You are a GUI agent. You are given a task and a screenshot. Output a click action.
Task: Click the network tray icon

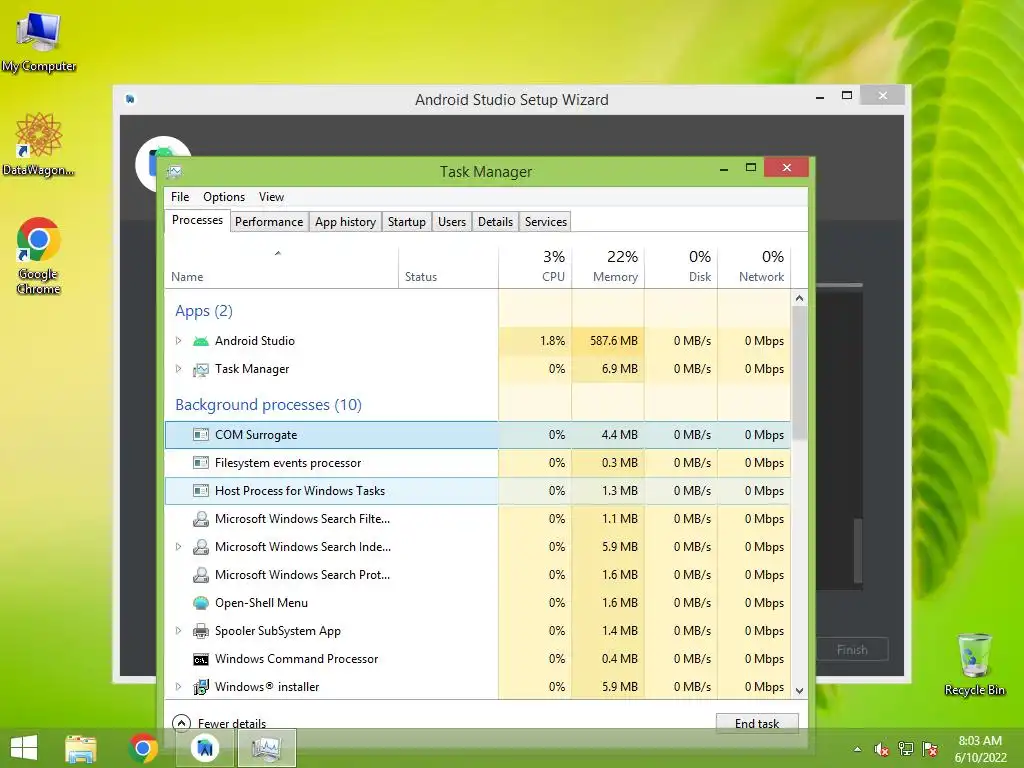coord(906,749)
